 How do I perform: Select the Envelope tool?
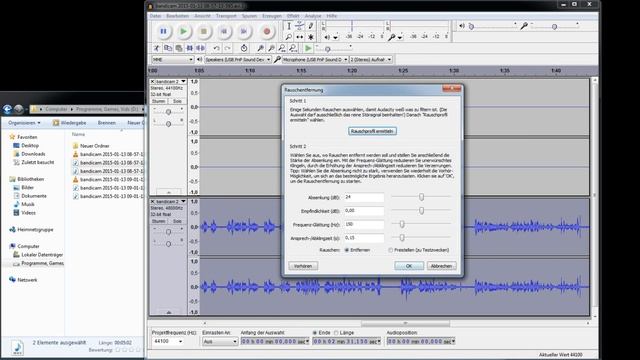click(x=300, y=26)
